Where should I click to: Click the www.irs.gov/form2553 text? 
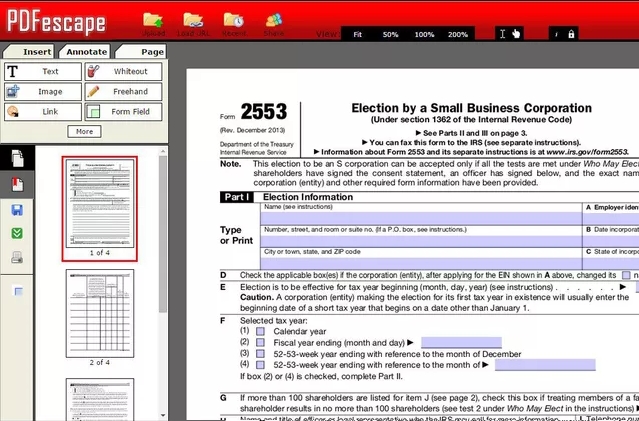pyautogui.click(x=587, y=152)
